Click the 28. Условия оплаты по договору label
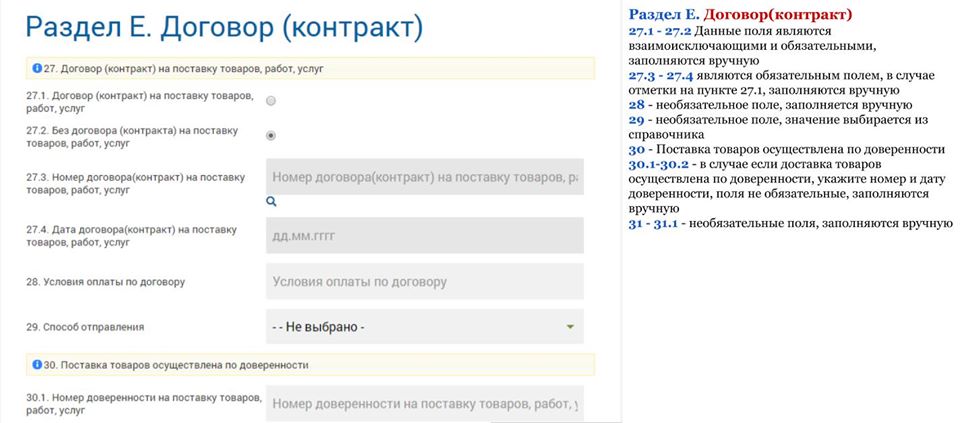The width and height of the screenshot is (960, 423). (105, 282)
